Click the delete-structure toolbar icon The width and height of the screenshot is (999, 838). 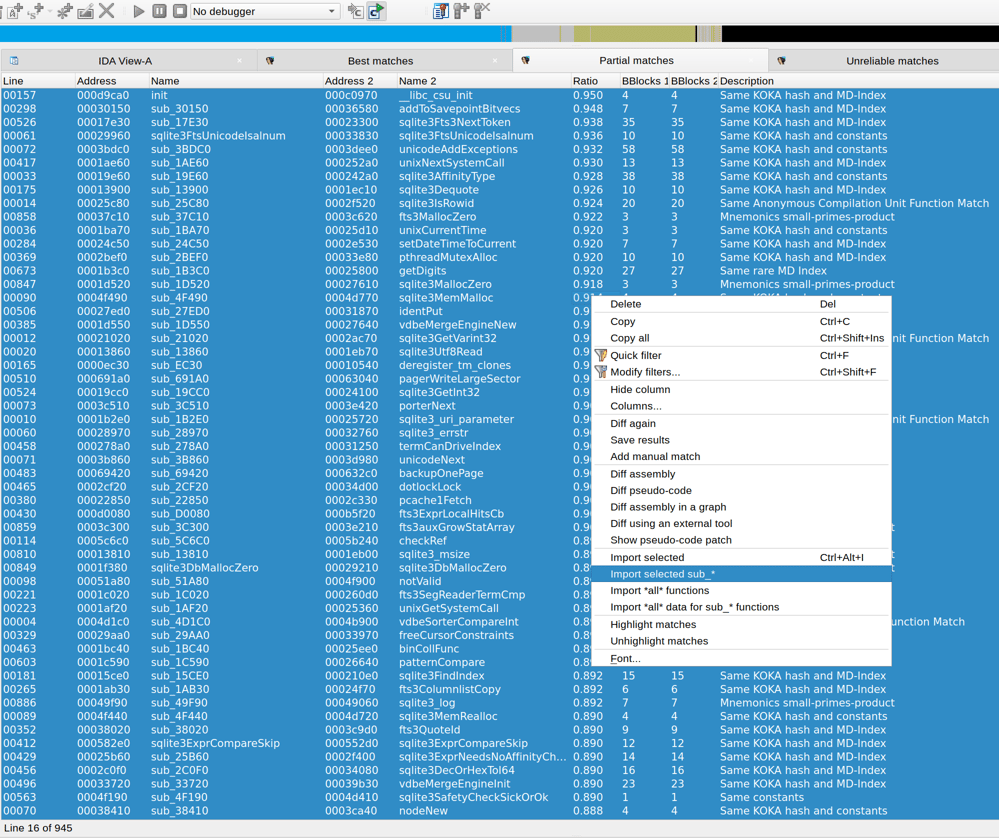[481, 11]
